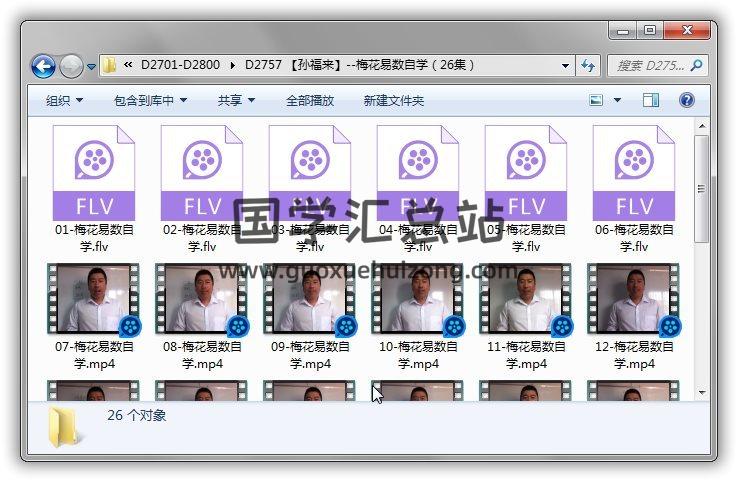Click 新建文件夹 button
Image resolution: width=738 pixels, height=482 pixels.
click(393, 100)
